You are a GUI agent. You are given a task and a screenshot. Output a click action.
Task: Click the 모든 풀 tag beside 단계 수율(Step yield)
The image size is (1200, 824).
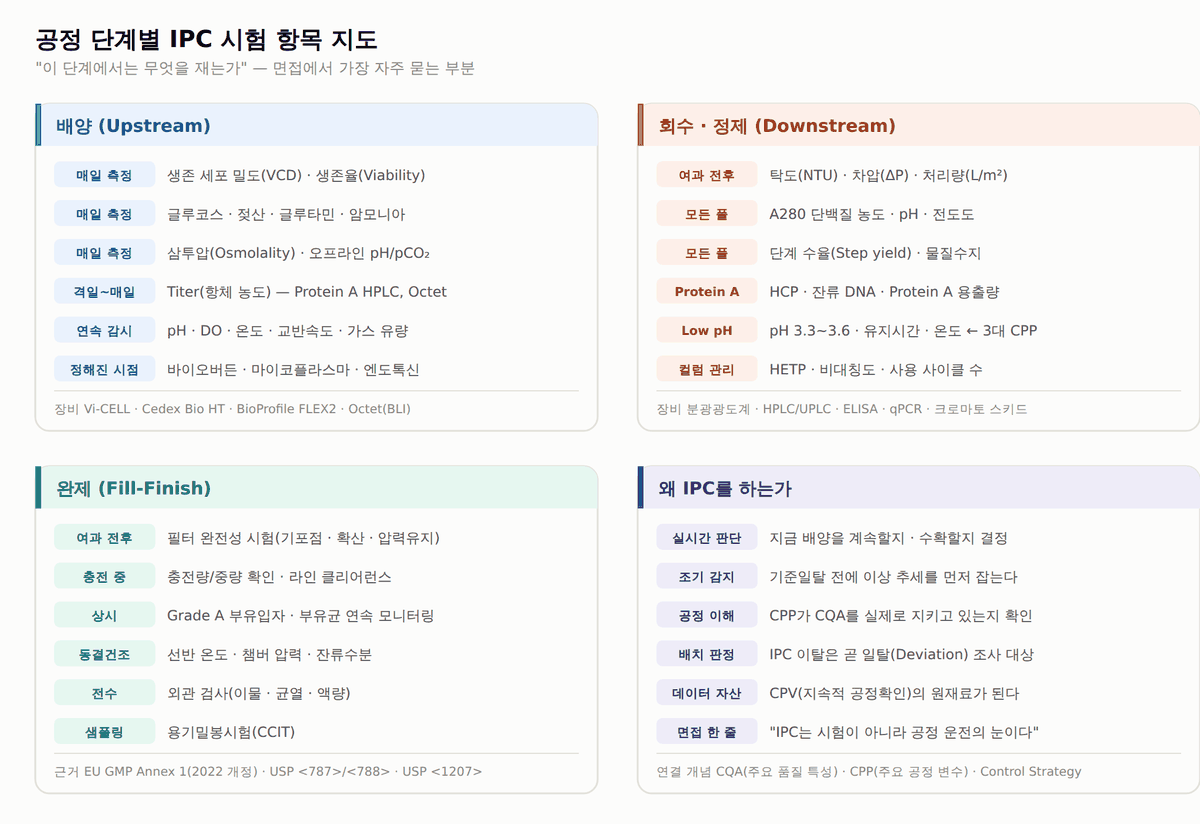[707, 253]
